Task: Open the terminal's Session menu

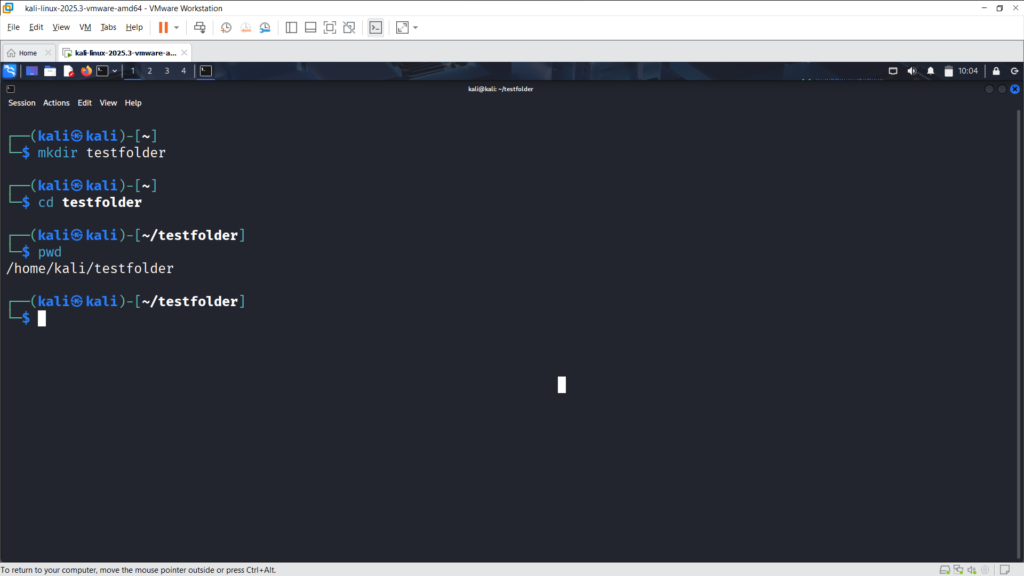Action: pos(21,103)
